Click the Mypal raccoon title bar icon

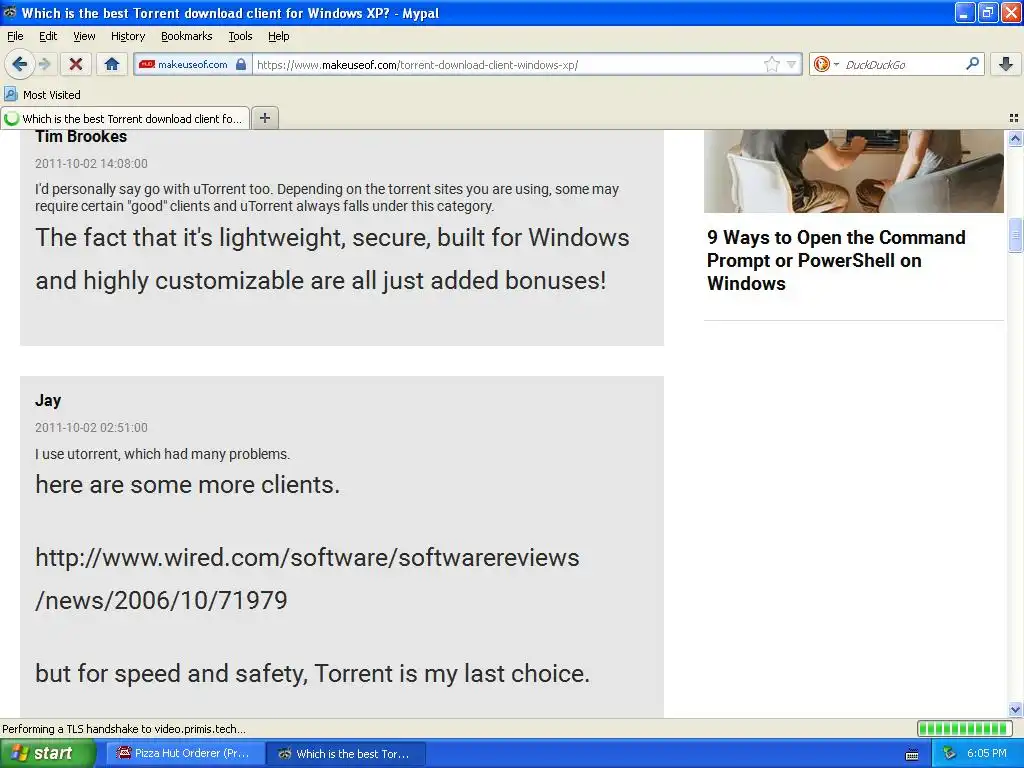click(10, 12)
